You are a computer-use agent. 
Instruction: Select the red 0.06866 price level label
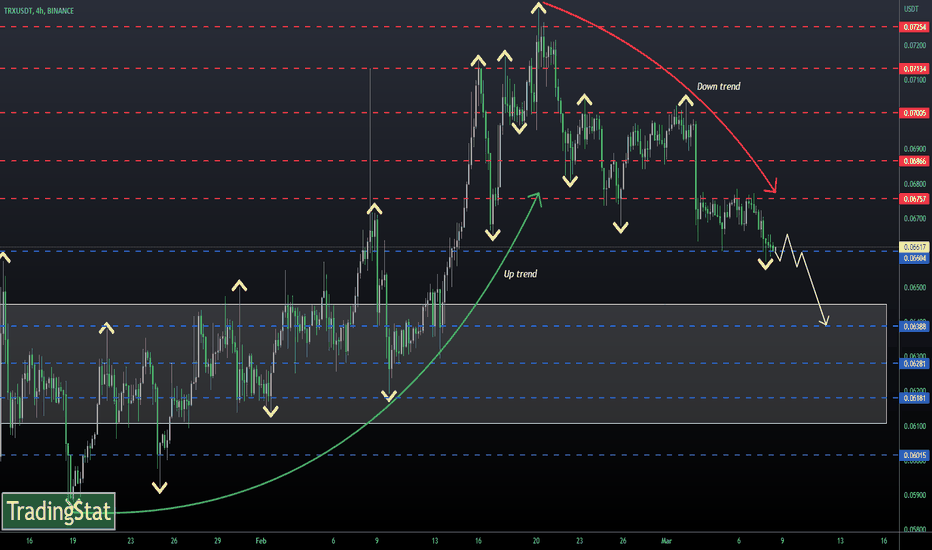pyautogui.click(x=915, y=161)
